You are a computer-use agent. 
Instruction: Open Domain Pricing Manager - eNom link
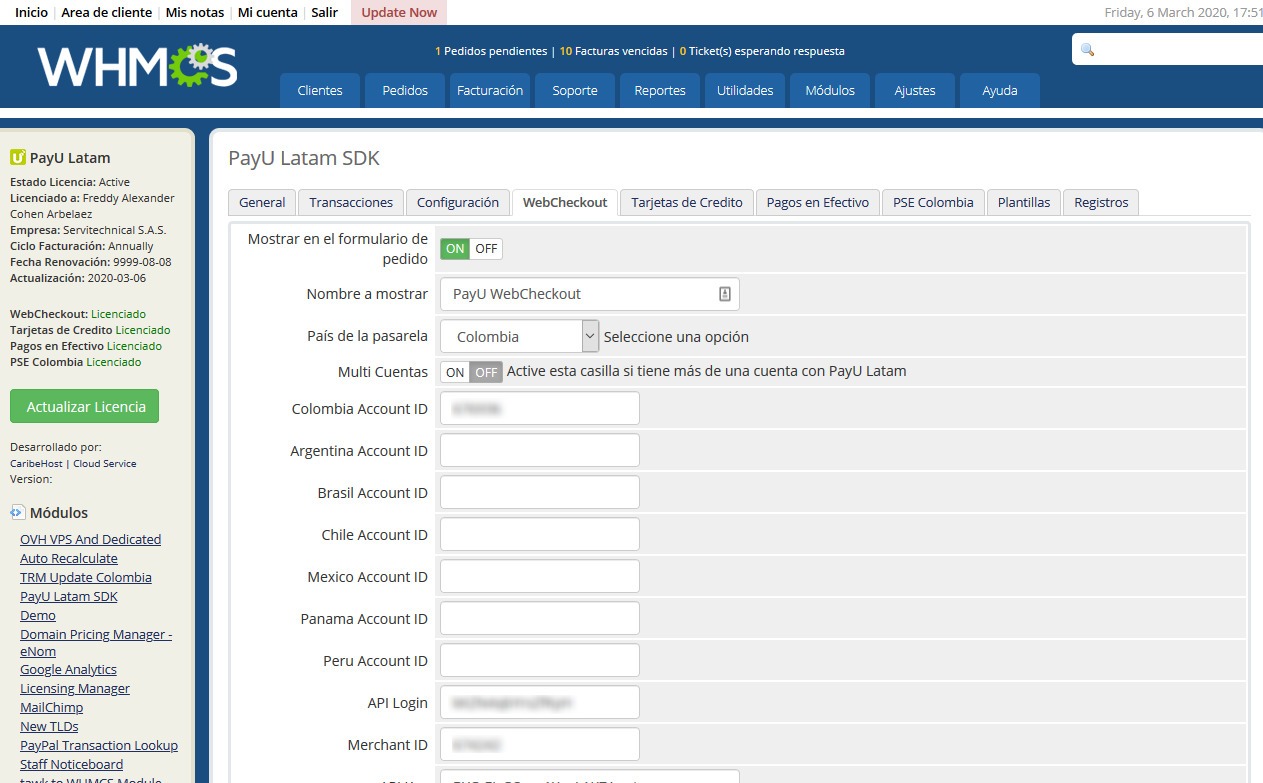[x=96, y=642]
